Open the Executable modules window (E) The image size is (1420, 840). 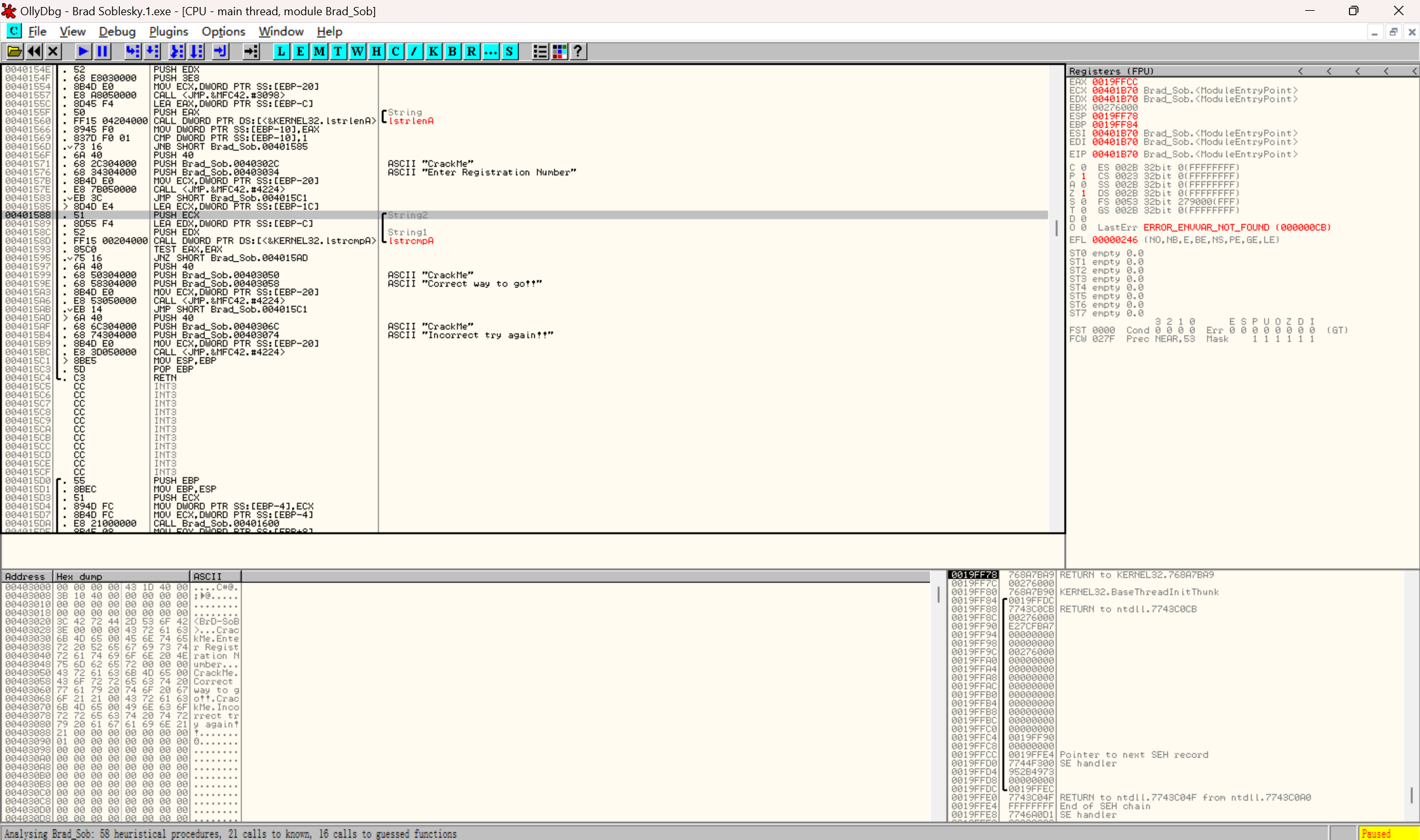coord(299,51)
